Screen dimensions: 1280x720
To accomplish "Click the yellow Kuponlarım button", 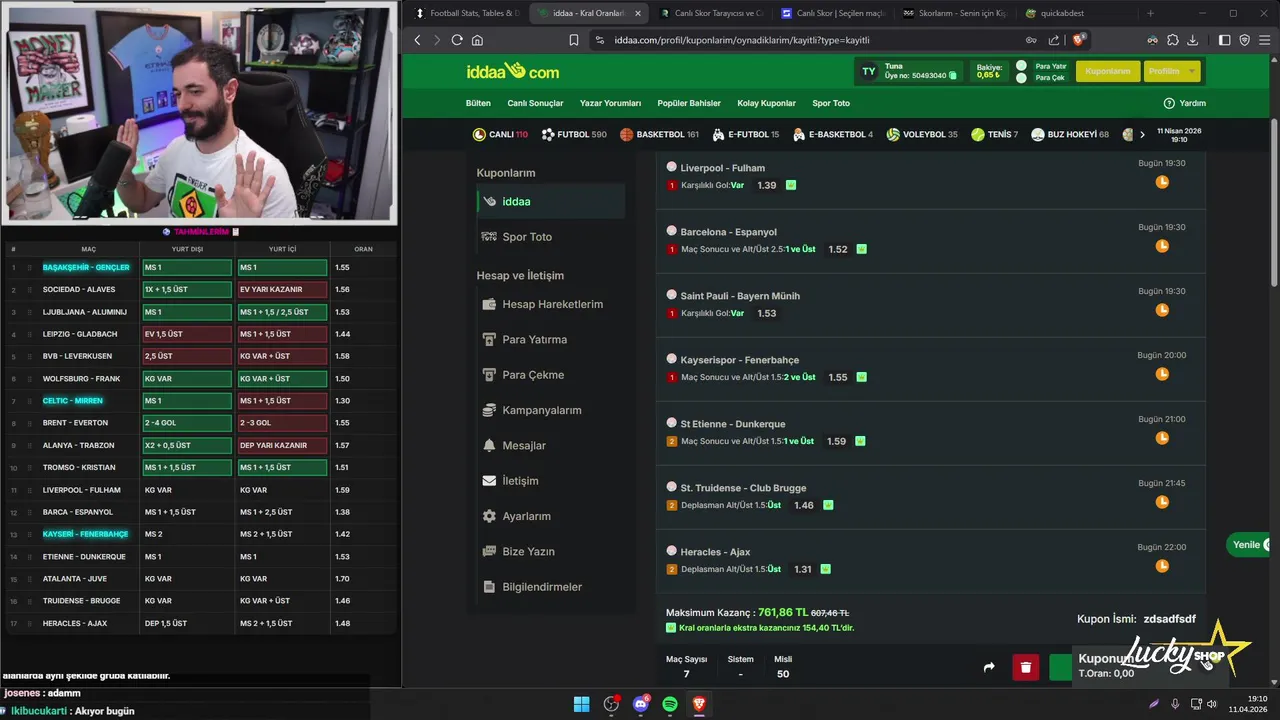I will (1107, 71).
